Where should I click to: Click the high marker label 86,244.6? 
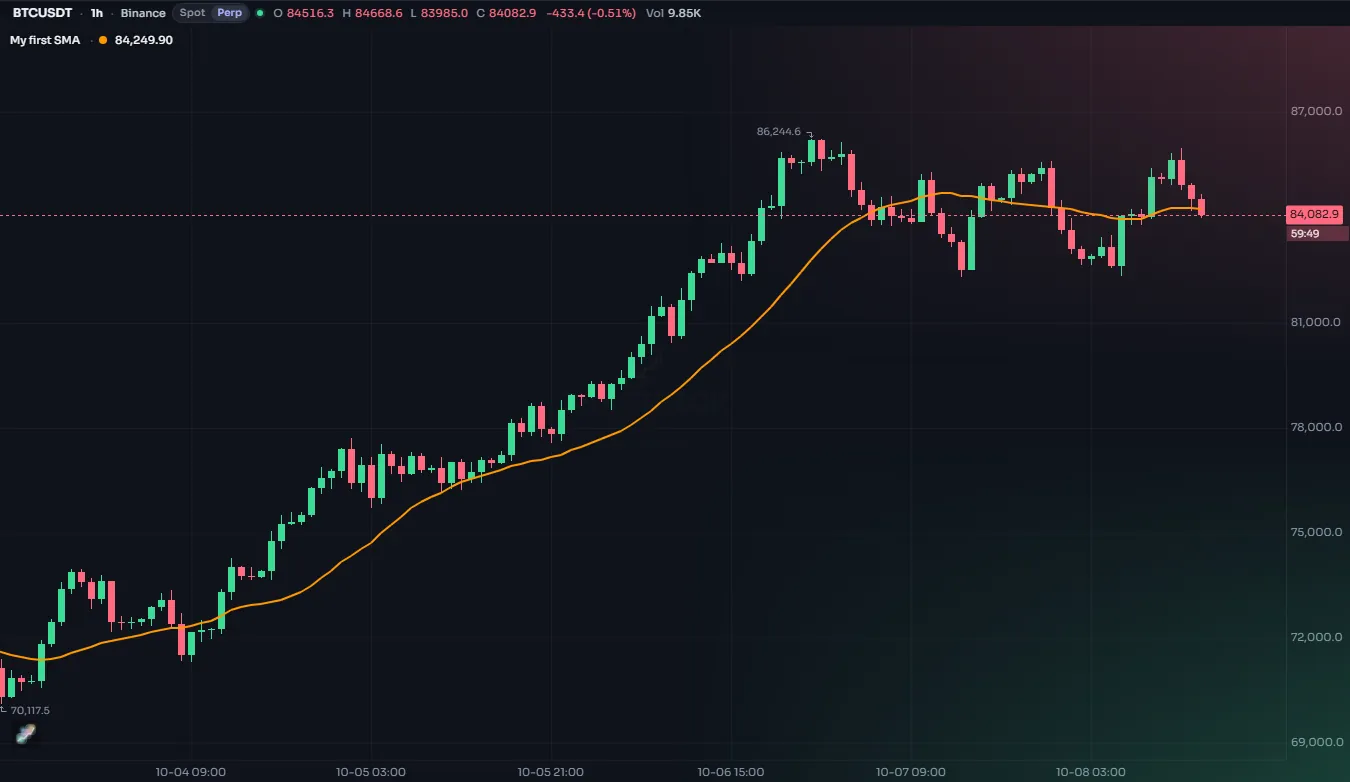click(x=779, y=131)
